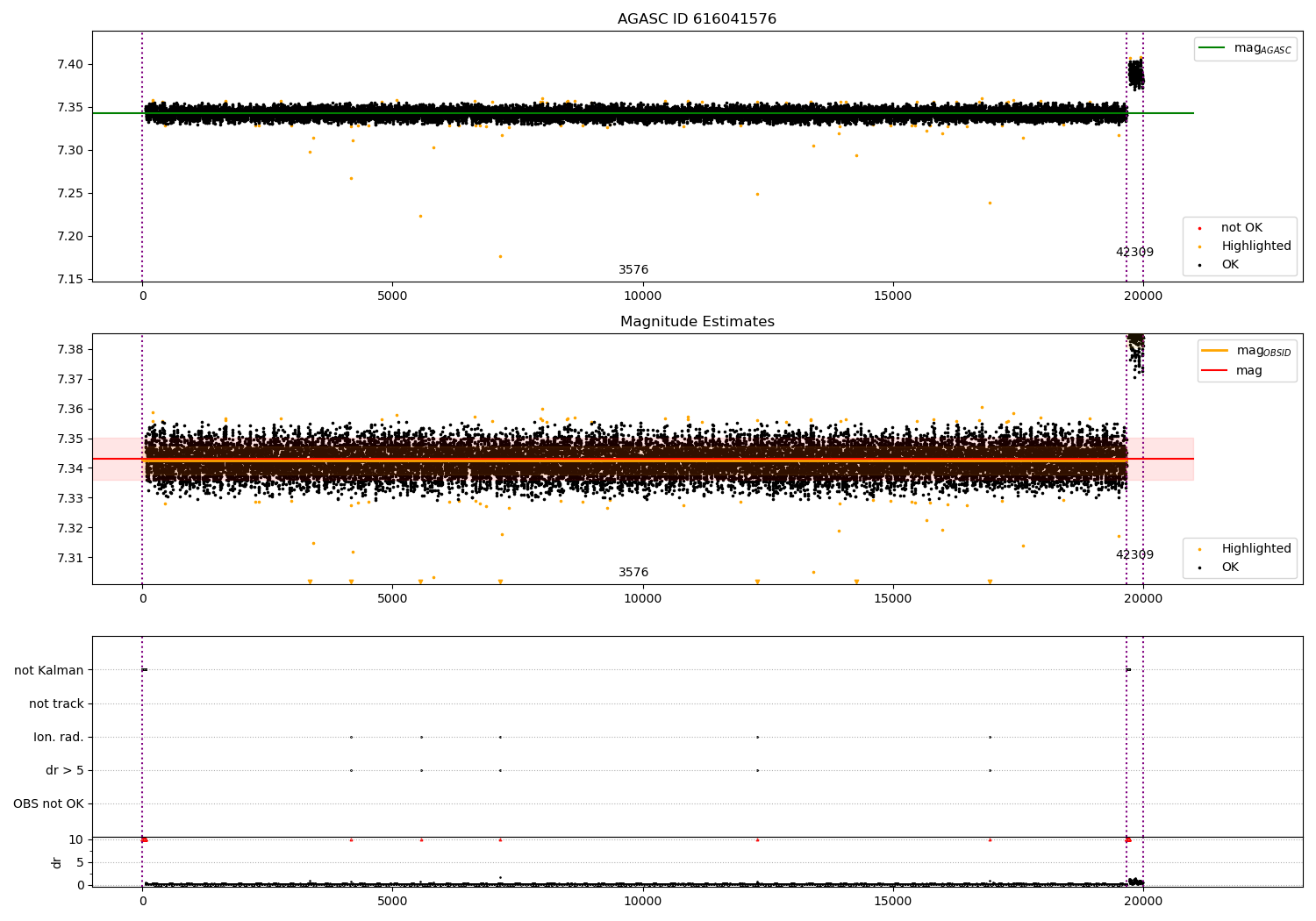Click the 7.30 y-axis tick in top plot

(71, 151)
